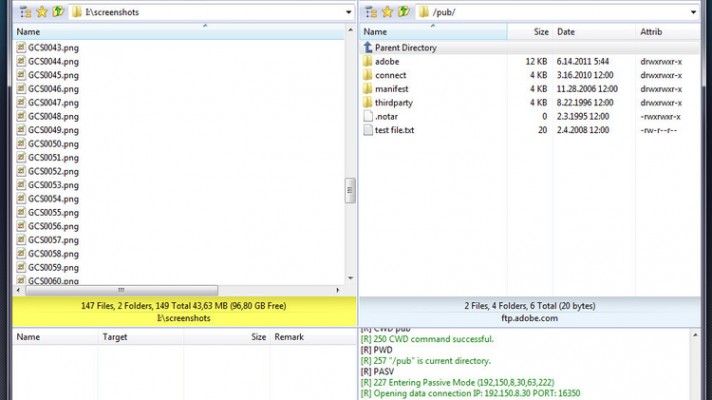Open remote pane favorites star icon

pyautogui.click(x=387, y=12)
